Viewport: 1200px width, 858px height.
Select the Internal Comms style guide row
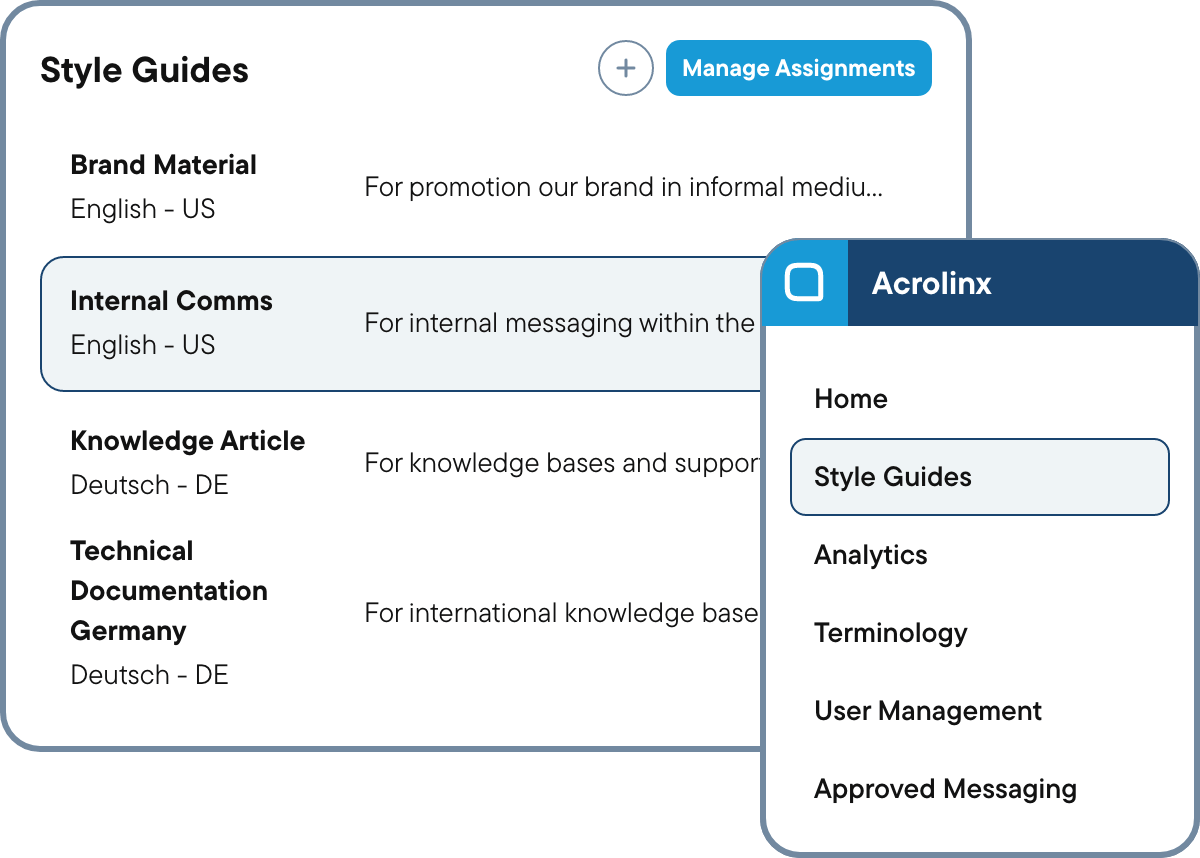[x=400, y=324]
